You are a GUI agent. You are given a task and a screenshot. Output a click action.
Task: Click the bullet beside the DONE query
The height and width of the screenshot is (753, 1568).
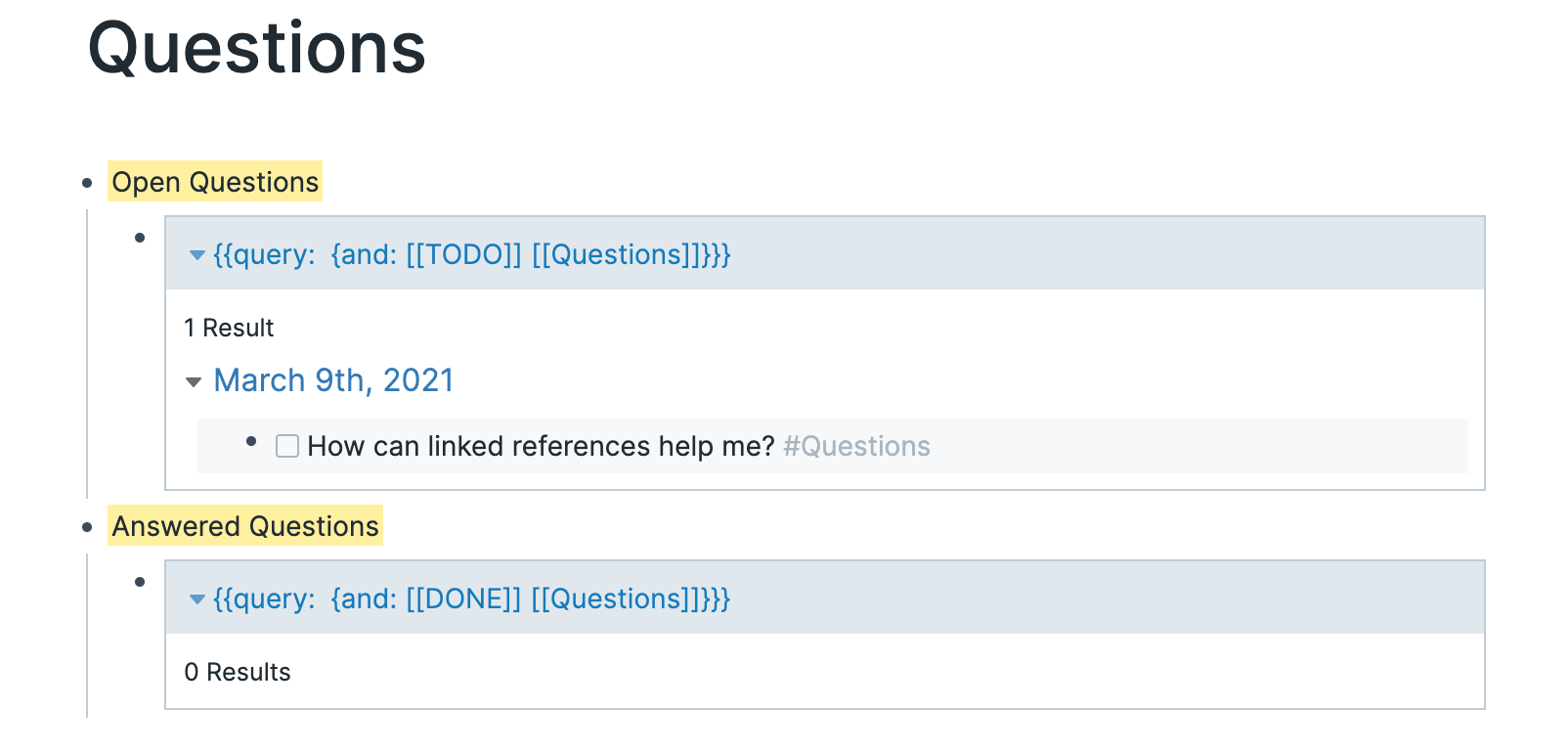(140, 581)
